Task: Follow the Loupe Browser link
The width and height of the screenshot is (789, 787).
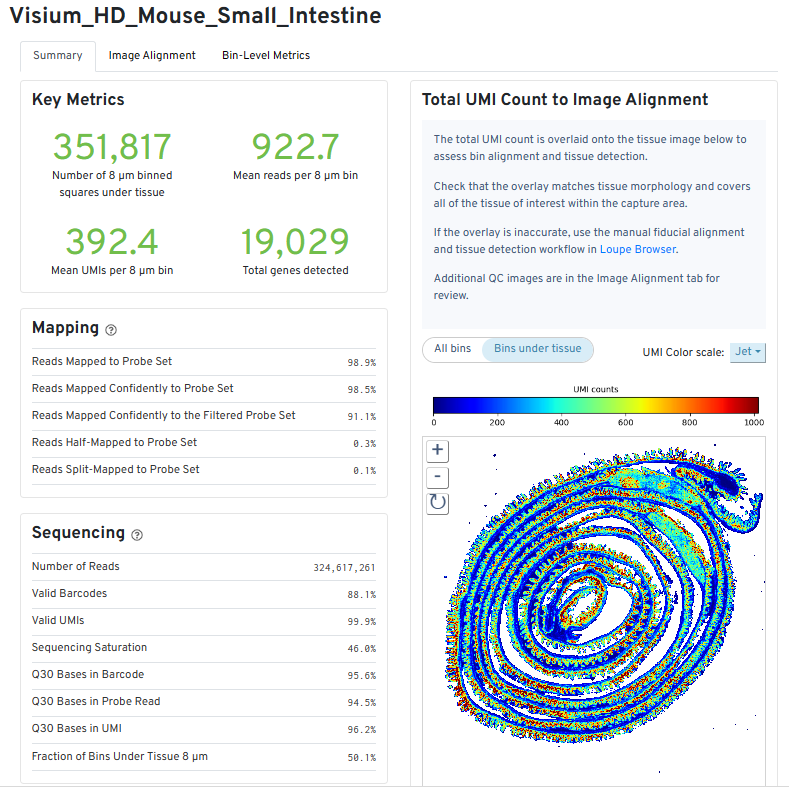Action: tap(638, 250)
